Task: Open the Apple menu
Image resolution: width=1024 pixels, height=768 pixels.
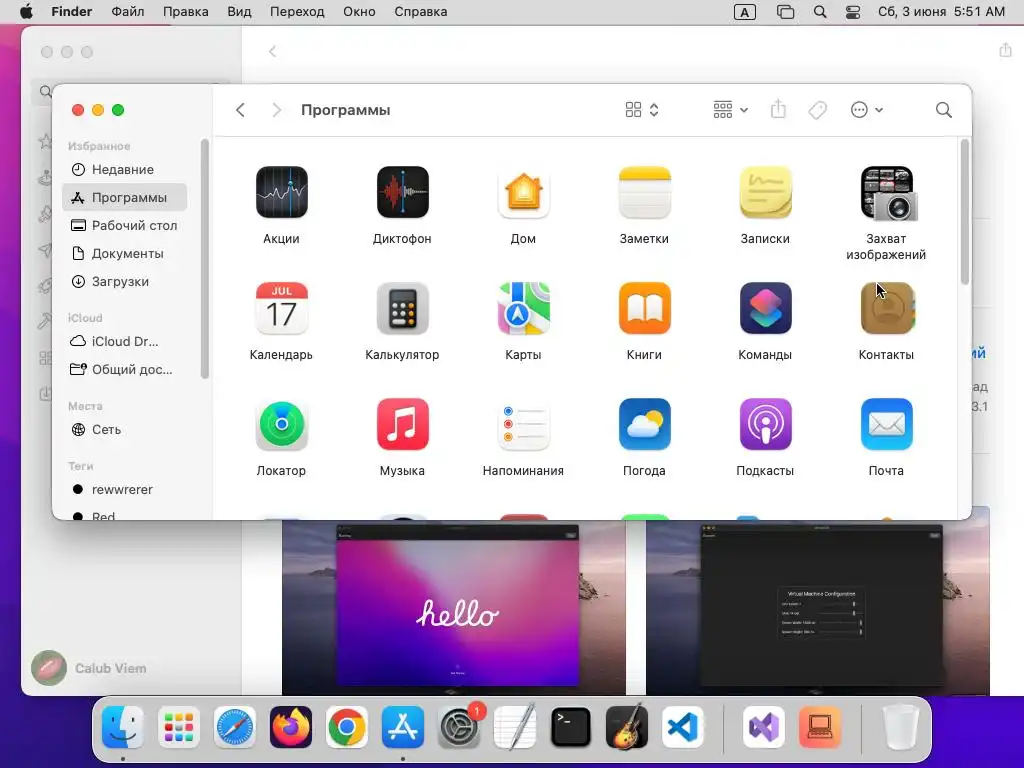Action: [26, 12]
